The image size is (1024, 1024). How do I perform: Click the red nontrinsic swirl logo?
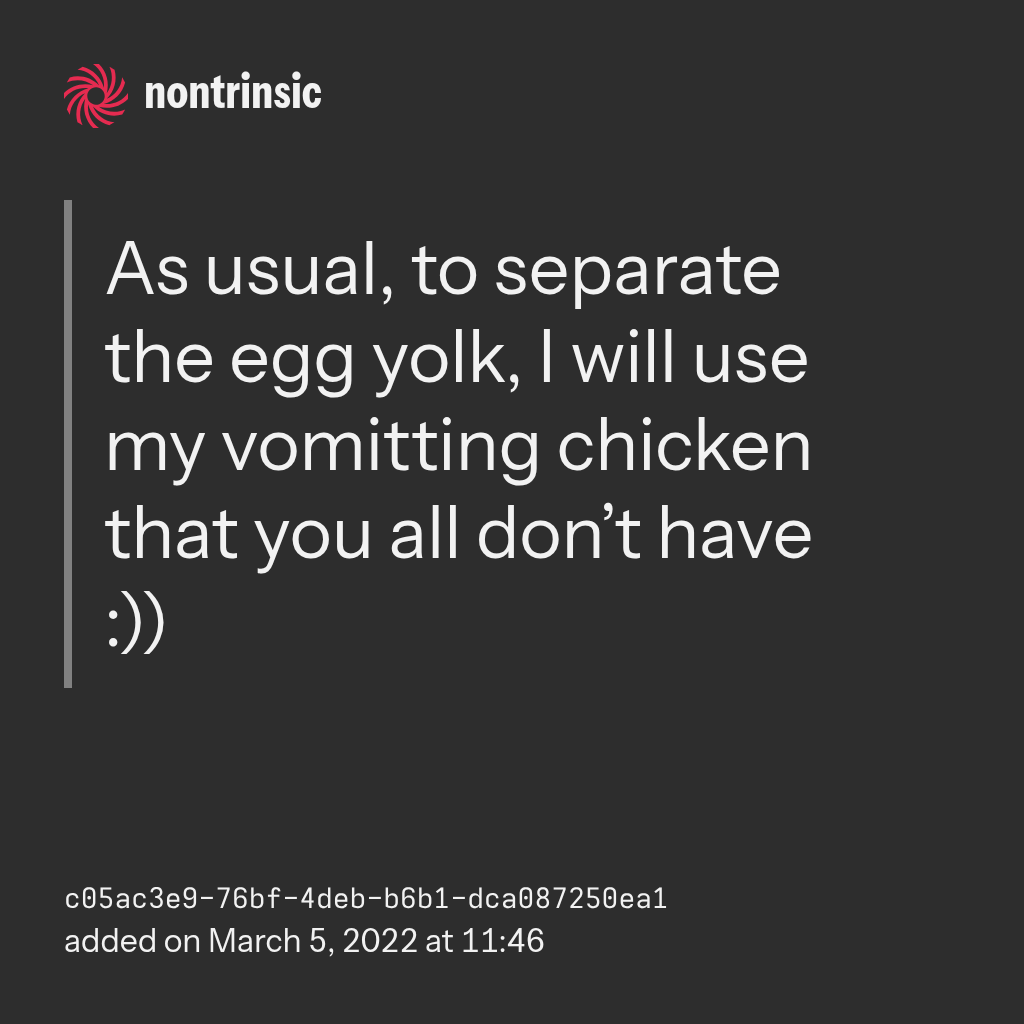[96, 95]
